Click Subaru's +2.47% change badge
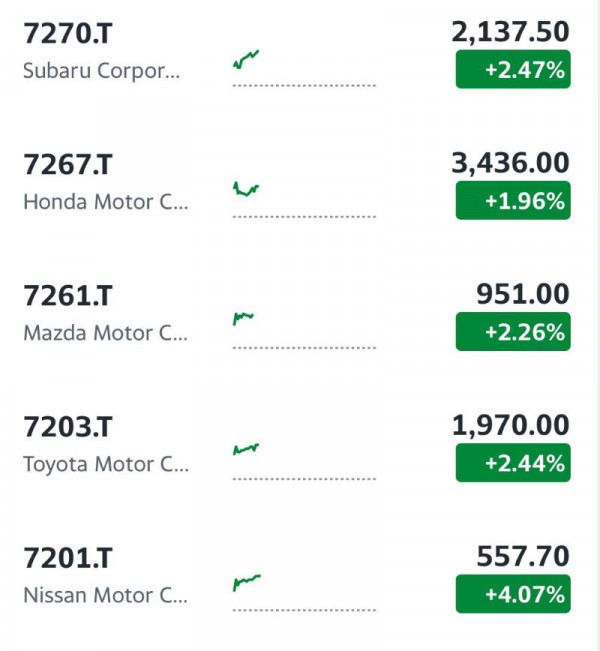Viewport: 600px width, 651px height. [513, 69]
